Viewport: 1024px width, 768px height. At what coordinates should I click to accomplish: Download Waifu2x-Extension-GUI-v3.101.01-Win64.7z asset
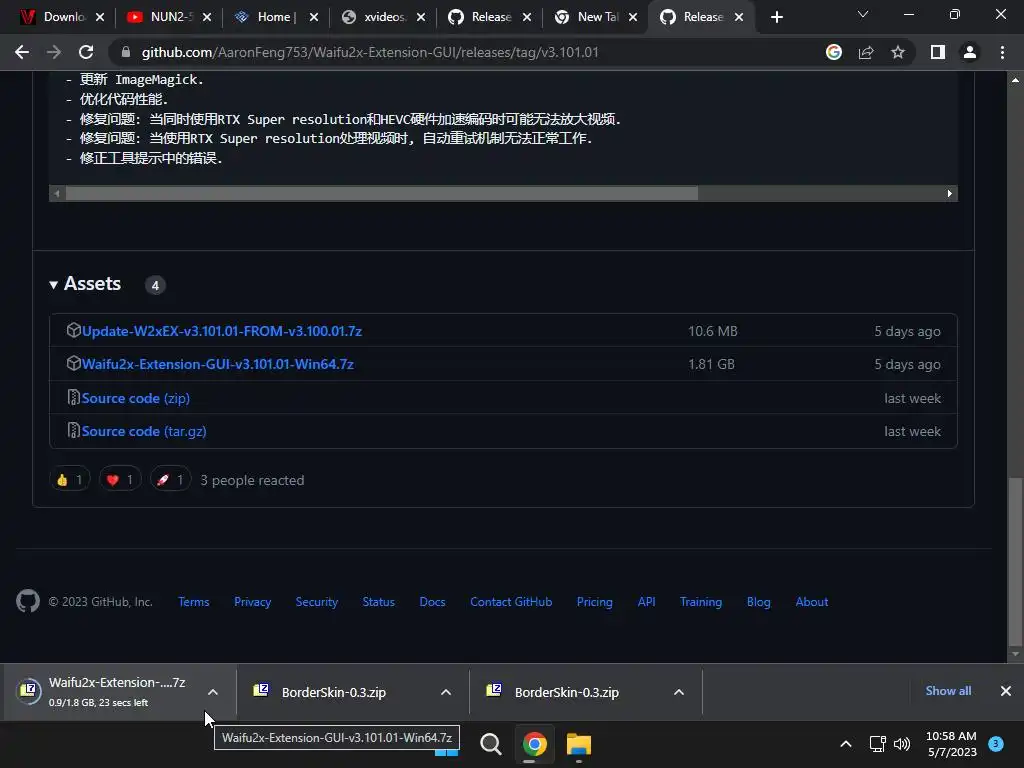[x=217, y=364]
